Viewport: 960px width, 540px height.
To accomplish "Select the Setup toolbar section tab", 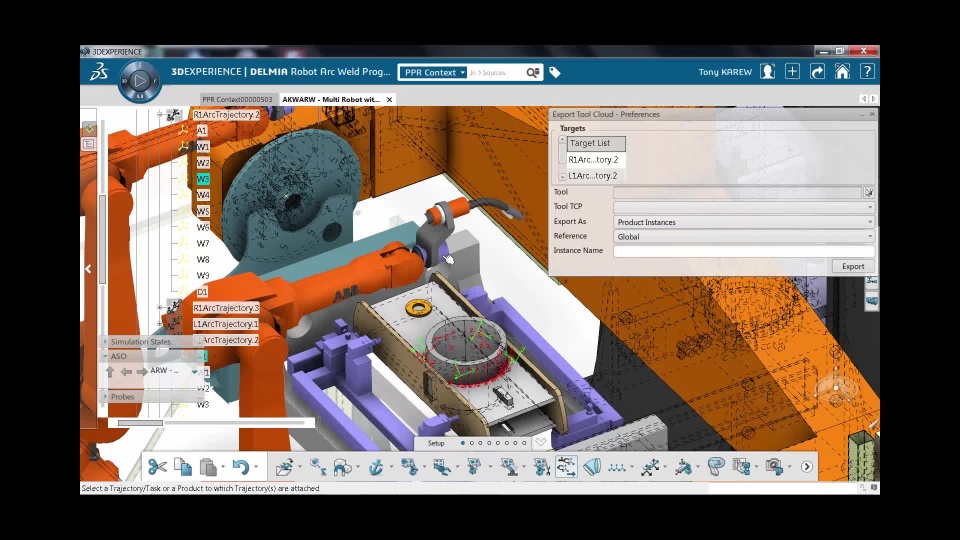I will [436, 443].
